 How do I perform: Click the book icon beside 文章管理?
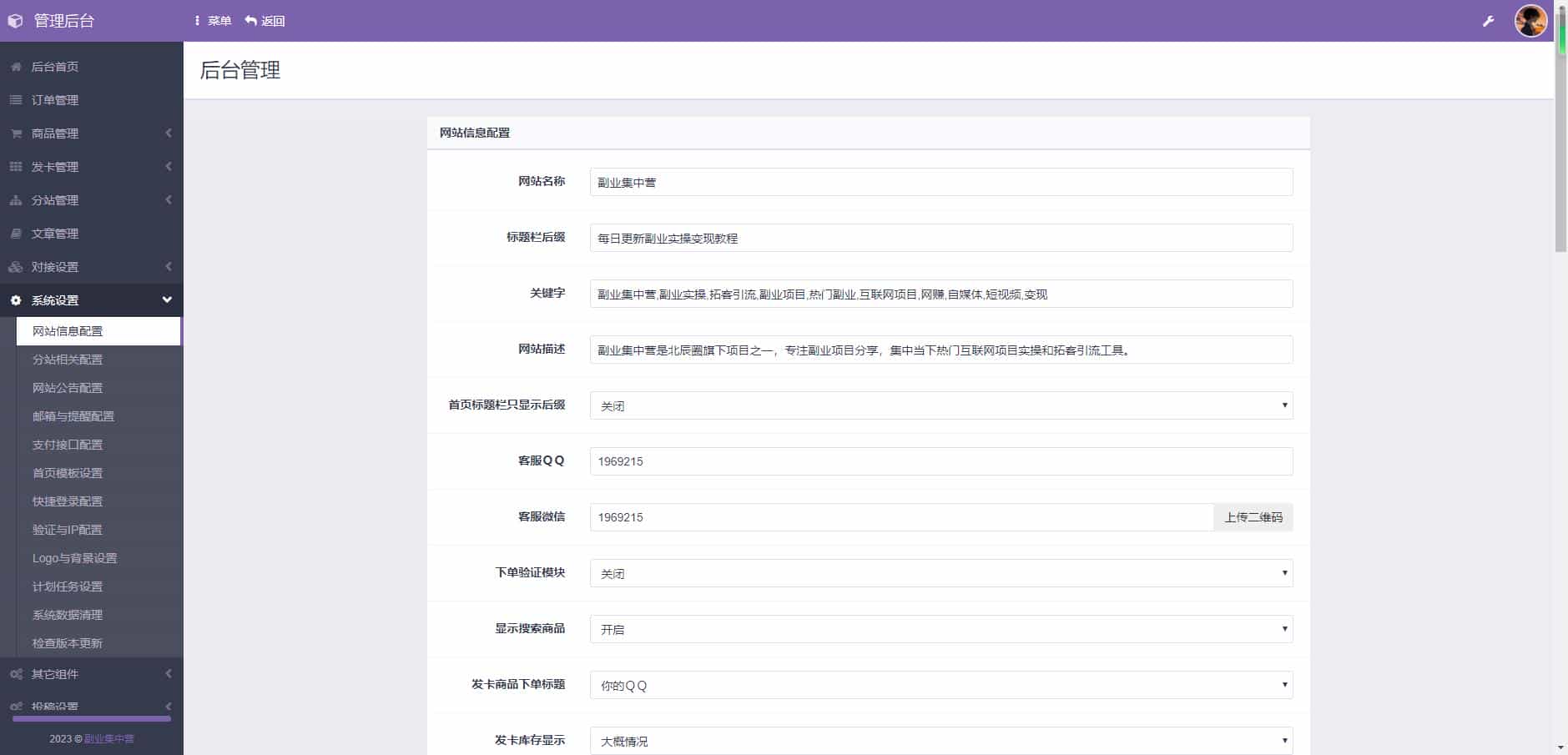(16, 234)
